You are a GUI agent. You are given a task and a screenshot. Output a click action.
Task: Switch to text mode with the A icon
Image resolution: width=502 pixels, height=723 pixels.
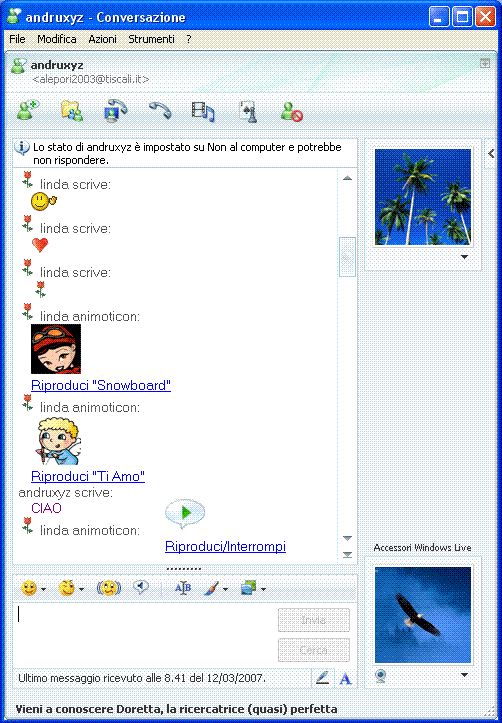345,678
